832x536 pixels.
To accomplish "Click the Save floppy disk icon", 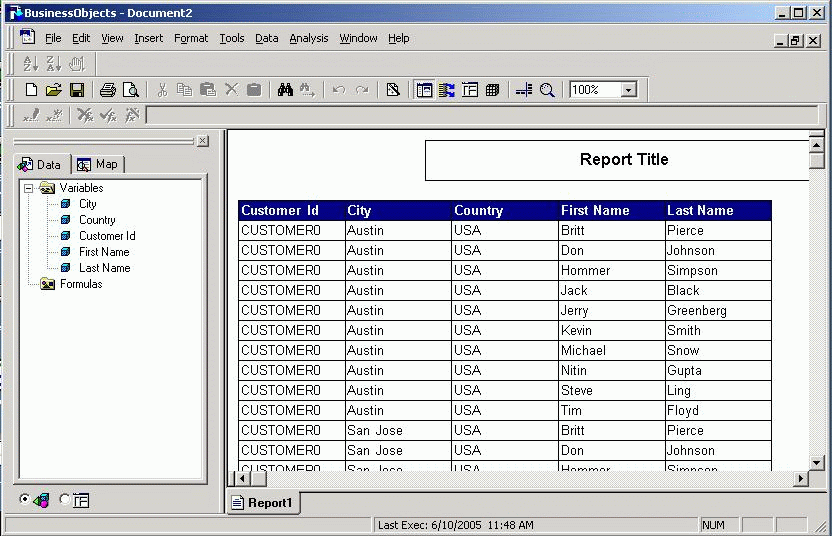I will [77, 90].
